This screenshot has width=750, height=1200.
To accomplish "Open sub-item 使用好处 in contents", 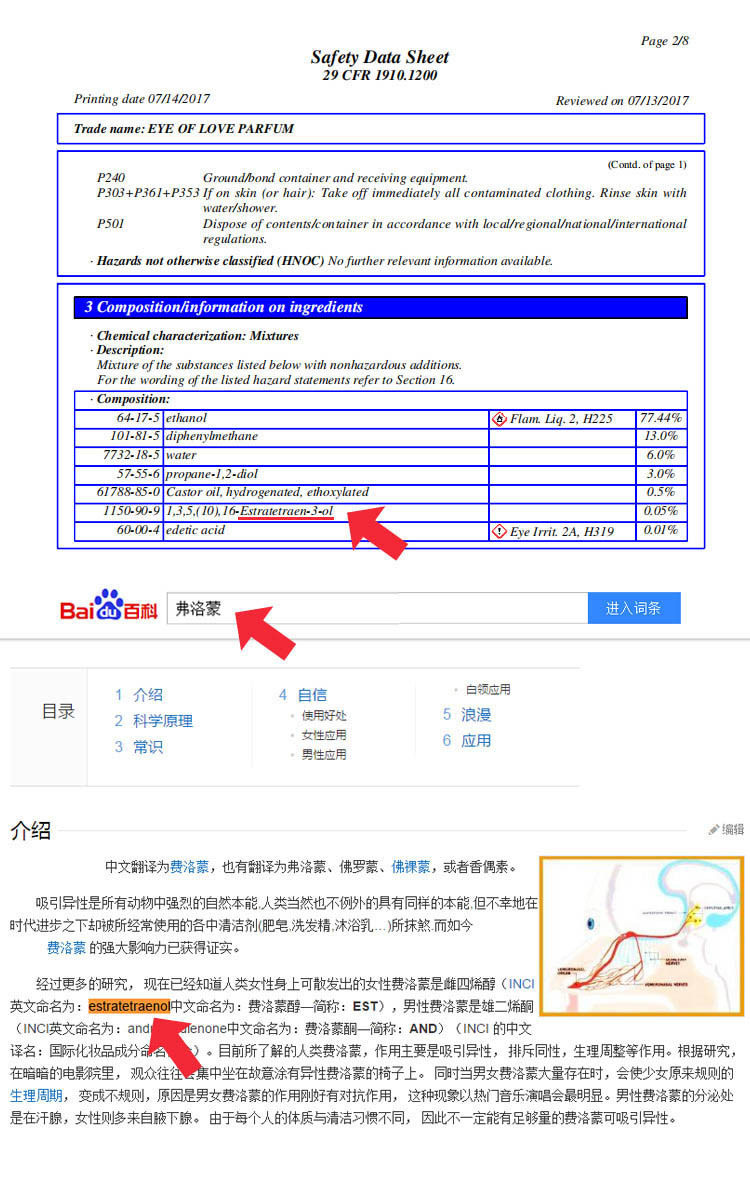I will [x=324, y=715].
